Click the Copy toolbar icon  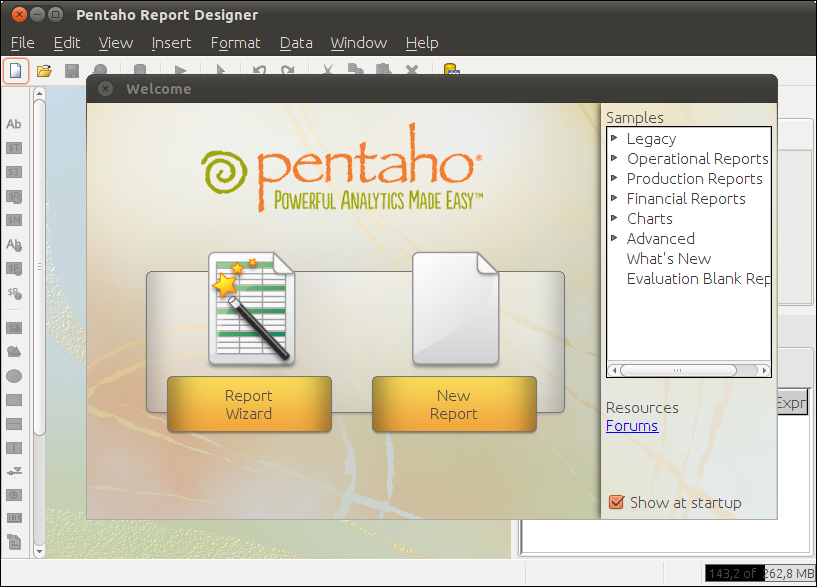tap(356, 70)
